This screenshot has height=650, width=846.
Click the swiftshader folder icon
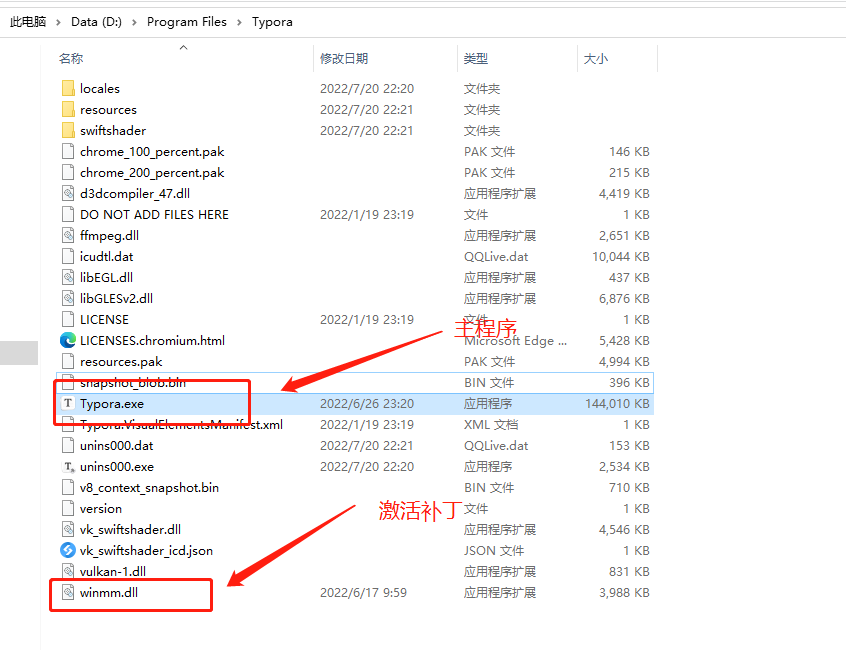[x=68, y=131]
